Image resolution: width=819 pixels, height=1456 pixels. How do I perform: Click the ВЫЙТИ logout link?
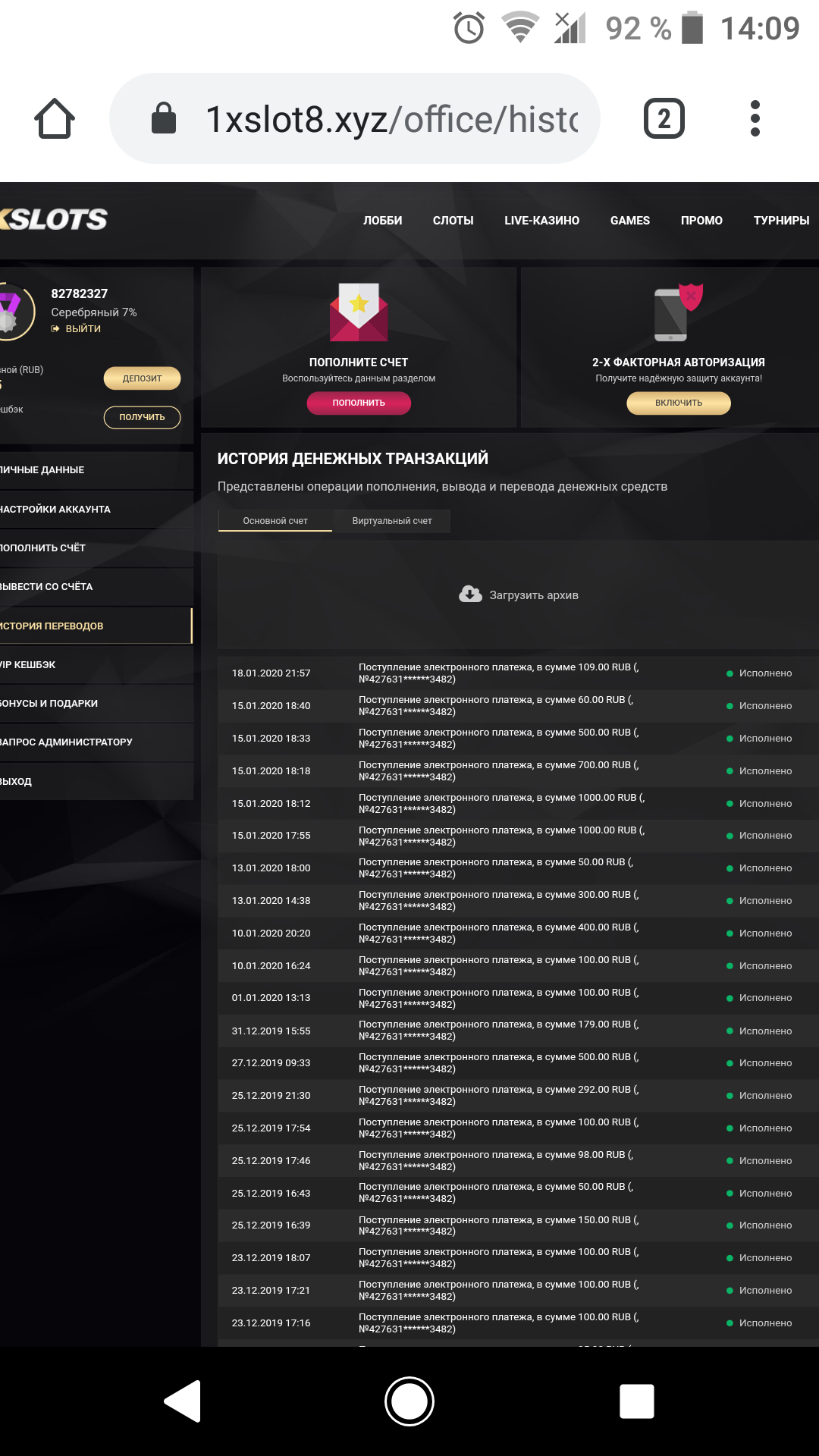(x=76, y=328)
